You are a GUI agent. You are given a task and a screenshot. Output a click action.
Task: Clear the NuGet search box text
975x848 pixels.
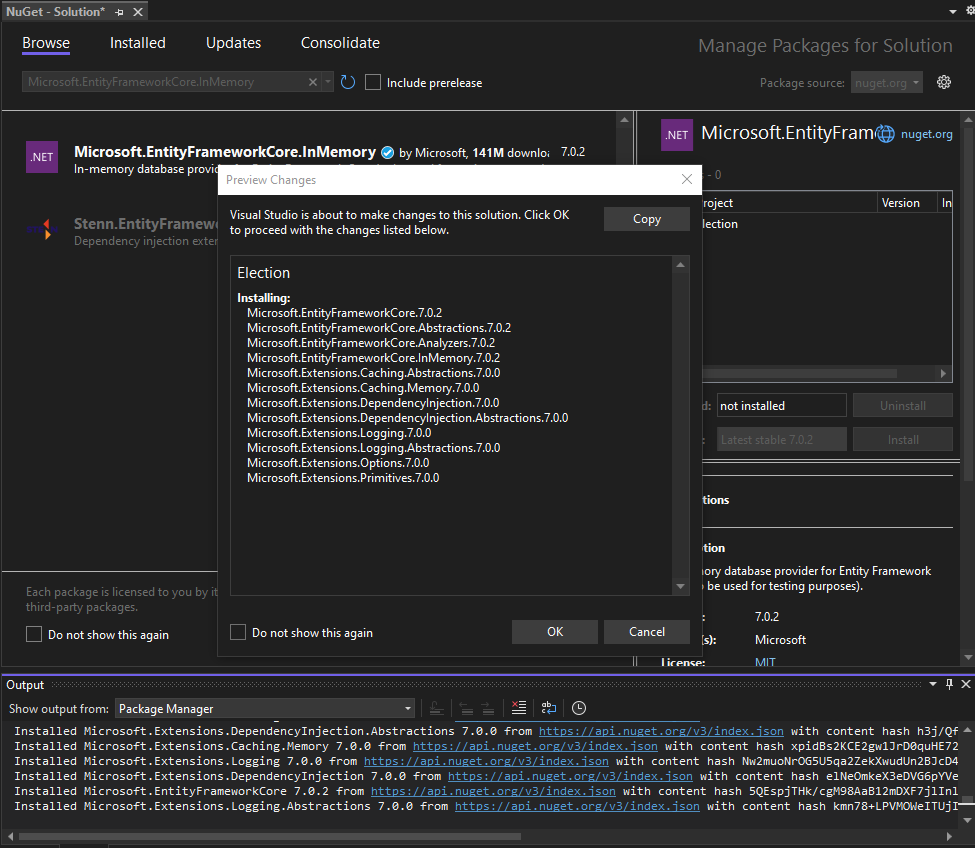click(313, 82)
